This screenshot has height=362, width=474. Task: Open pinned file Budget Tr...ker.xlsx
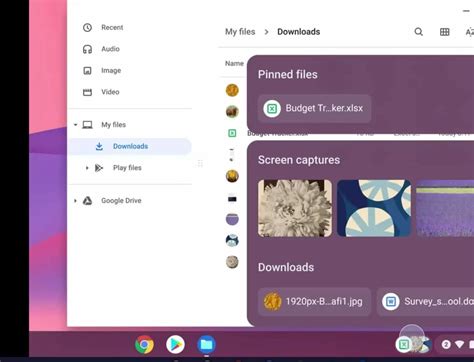click(x=314, y=108)
